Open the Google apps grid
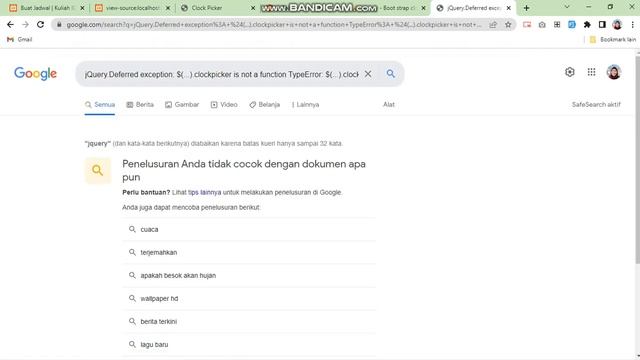Viewport: 640px width, 360px height. click(591, 72)
